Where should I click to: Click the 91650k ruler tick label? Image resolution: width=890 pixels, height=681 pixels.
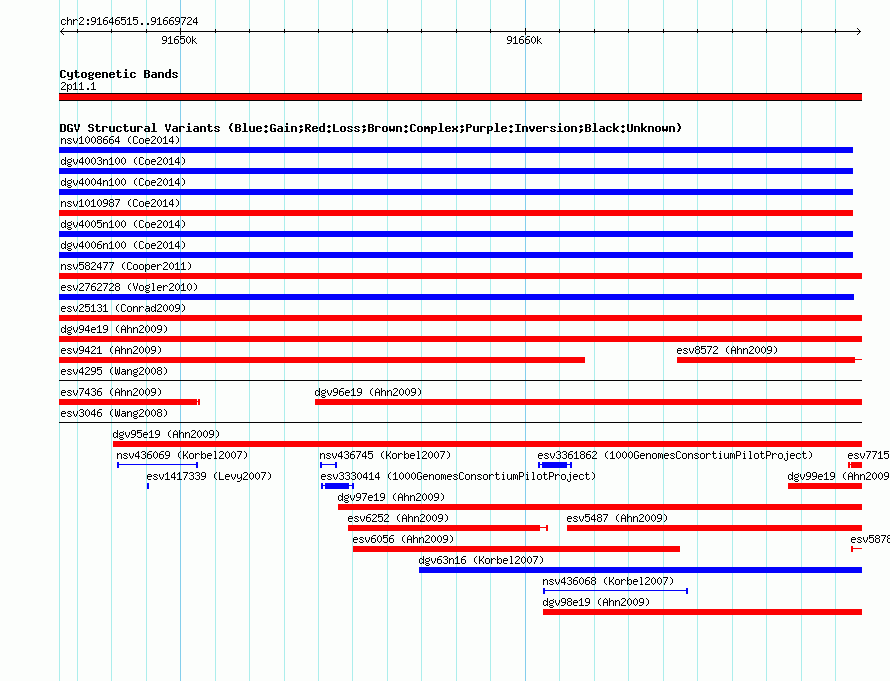click(x=179, y=40)
